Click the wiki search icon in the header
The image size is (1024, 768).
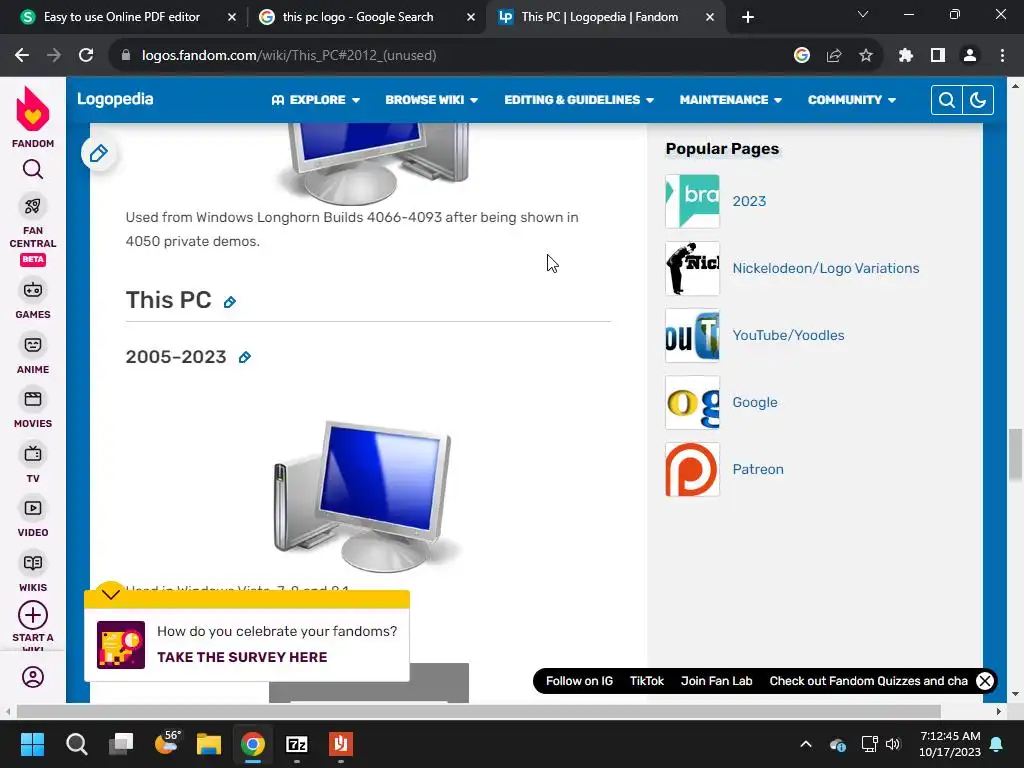(946, 100)
